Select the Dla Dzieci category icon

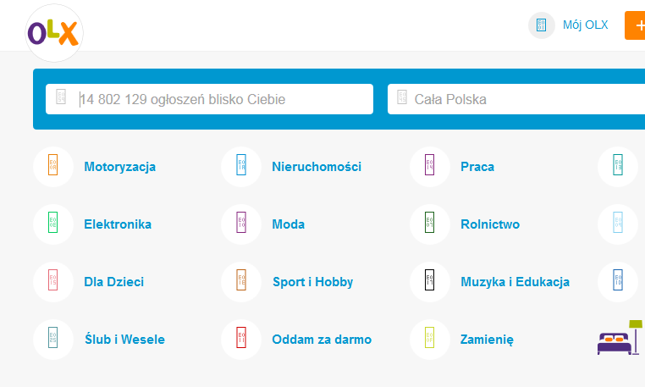click(53, 282)
